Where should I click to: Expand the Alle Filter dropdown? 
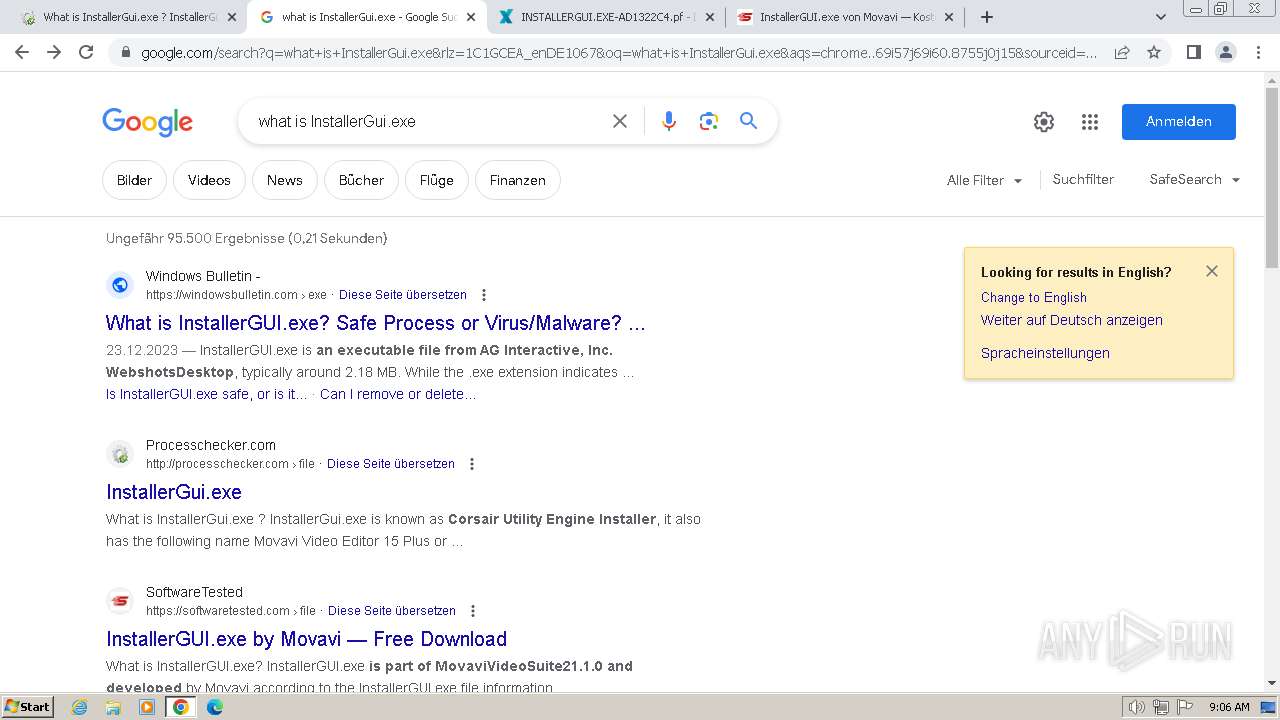(x=985, y=181)
